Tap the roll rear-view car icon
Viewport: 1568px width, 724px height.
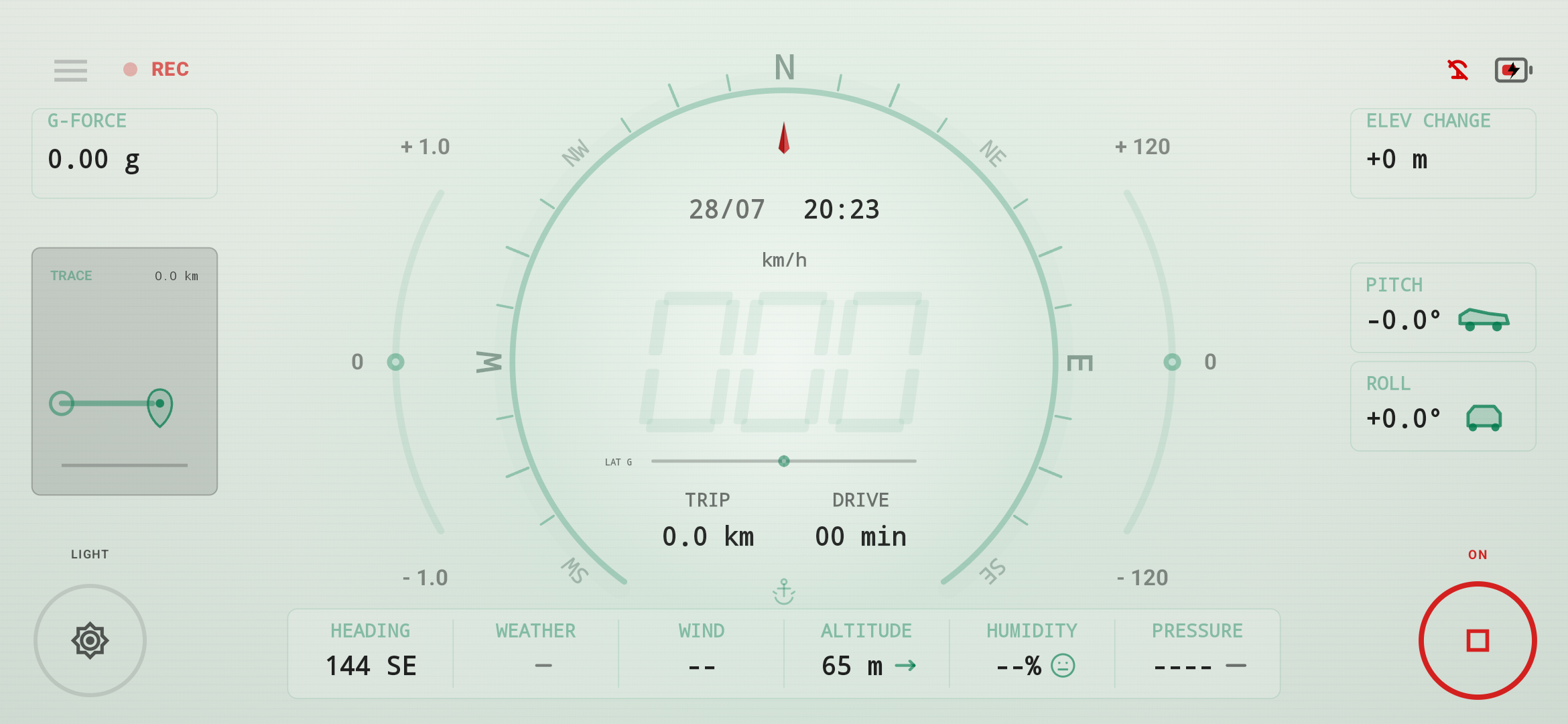pyautogui.click(x=1484, y=418)
